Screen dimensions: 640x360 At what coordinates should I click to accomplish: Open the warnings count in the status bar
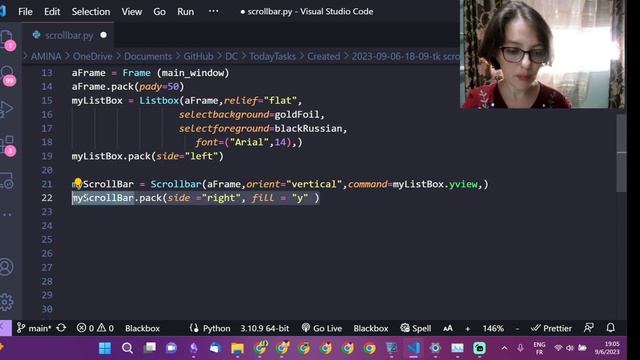[105, 328]
